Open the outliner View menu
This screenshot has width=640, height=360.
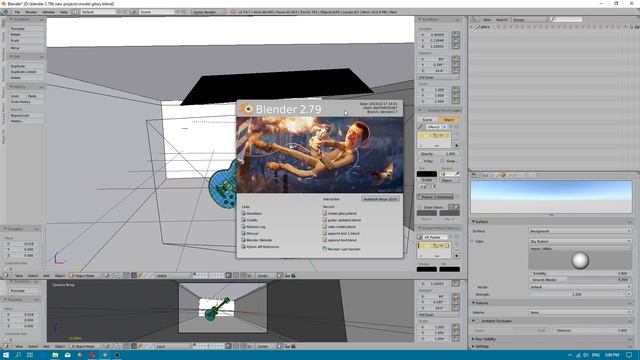pos(487,20)
